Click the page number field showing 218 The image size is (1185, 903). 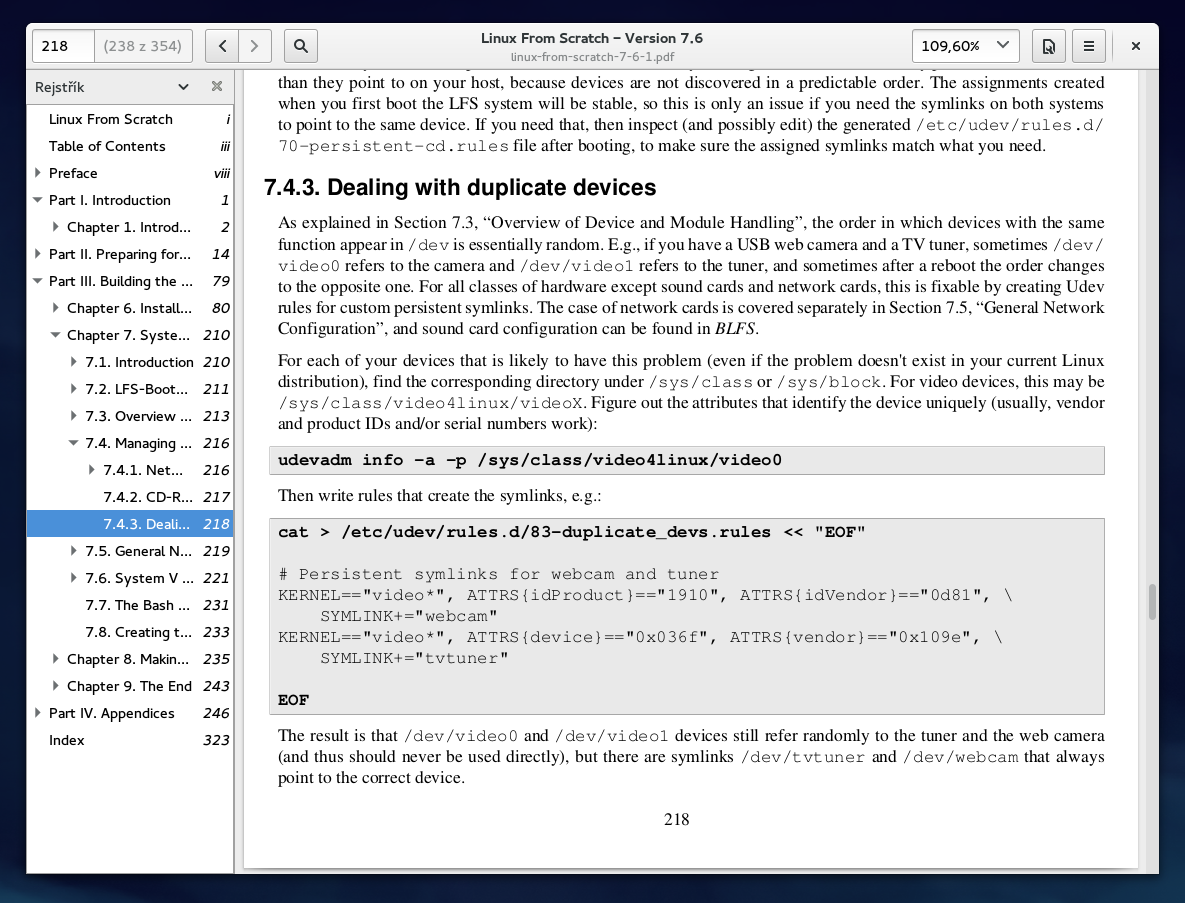coord(63,46)
